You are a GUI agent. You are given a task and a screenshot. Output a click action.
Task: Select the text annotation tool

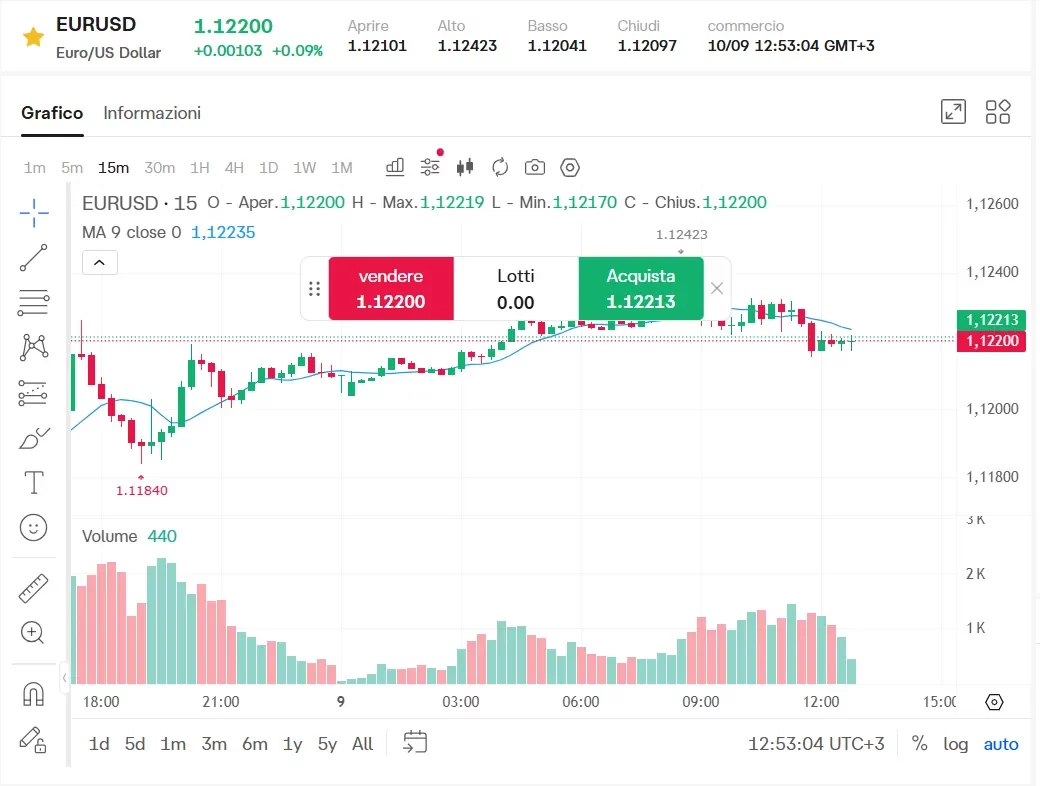pyautogui.click(x=34, y=482)
